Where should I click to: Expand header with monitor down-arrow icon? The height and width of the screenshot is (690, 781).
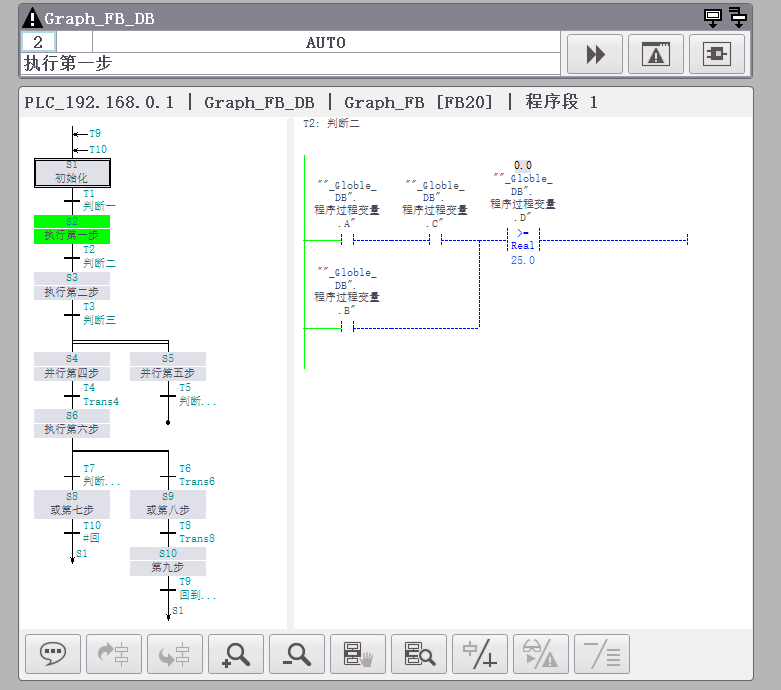(x=713, y=17)
